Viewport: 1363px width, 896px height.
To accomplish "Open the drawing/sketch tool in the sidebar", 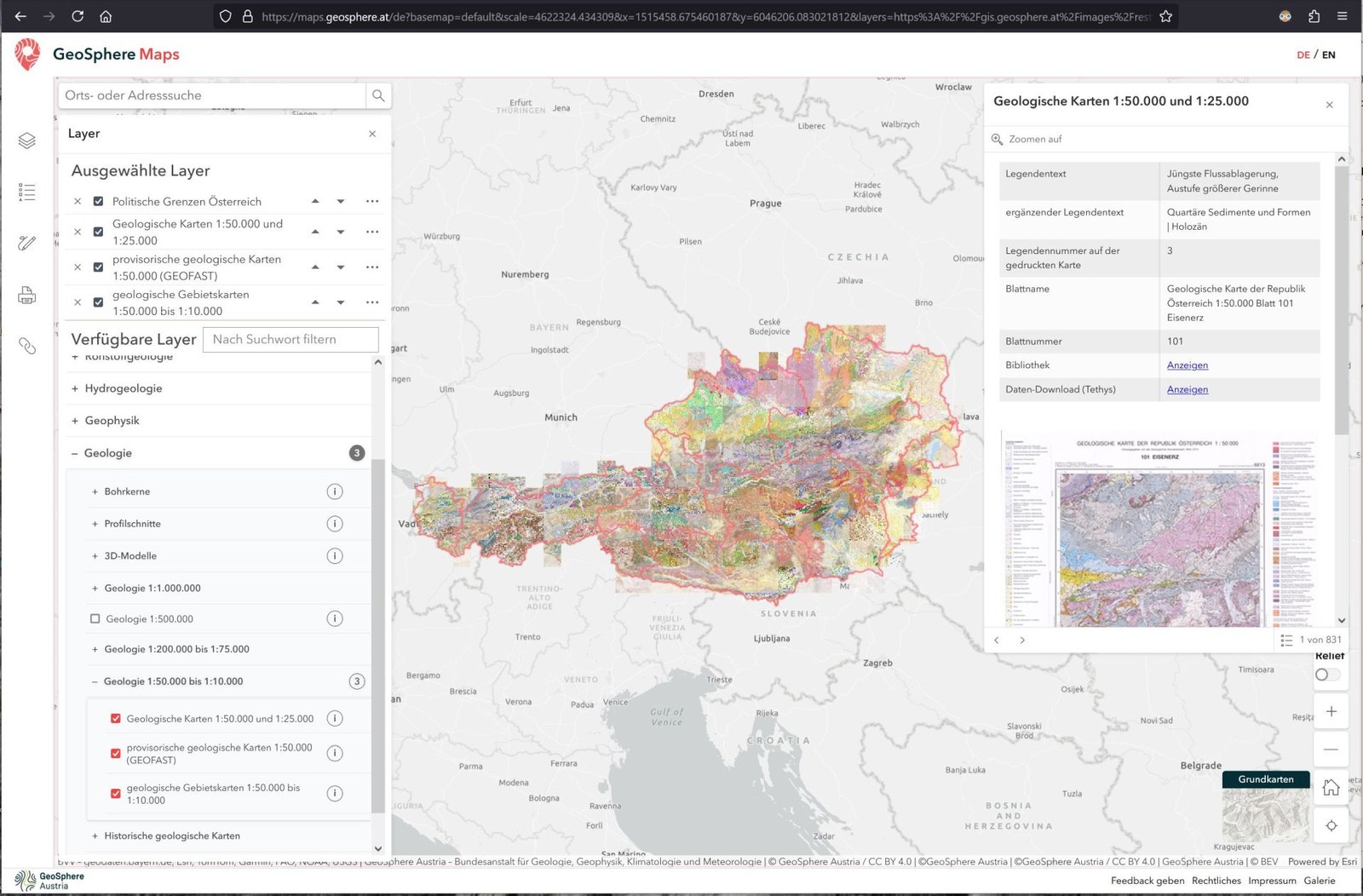I will 26,243.
